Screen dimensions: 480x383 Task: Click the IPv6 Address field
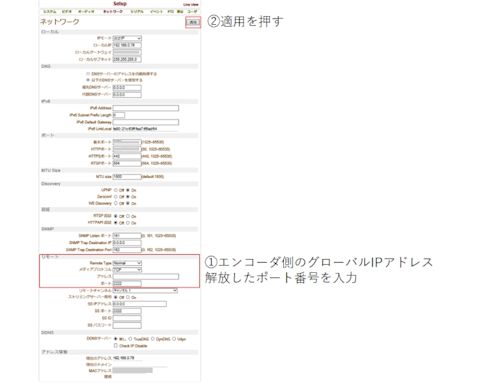(x=146, y=108)
